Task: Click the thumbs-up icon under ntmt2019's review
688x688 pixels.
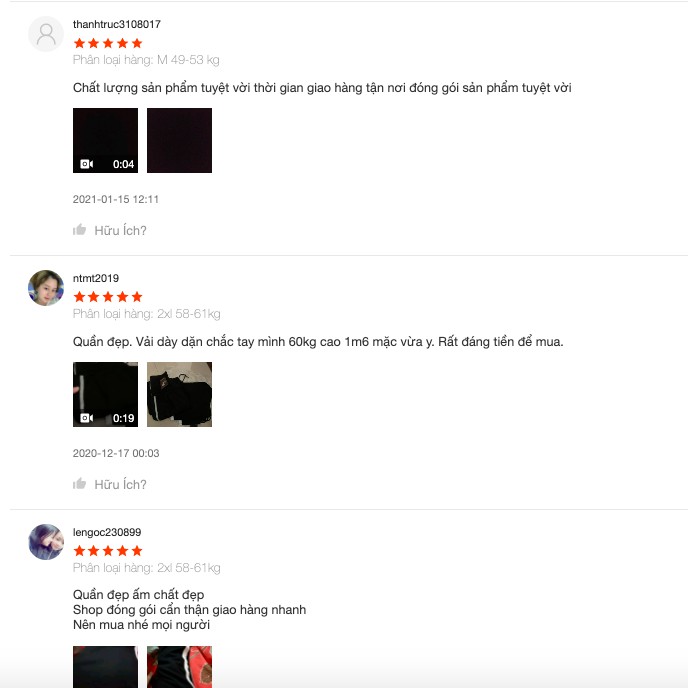Action: 79,484
